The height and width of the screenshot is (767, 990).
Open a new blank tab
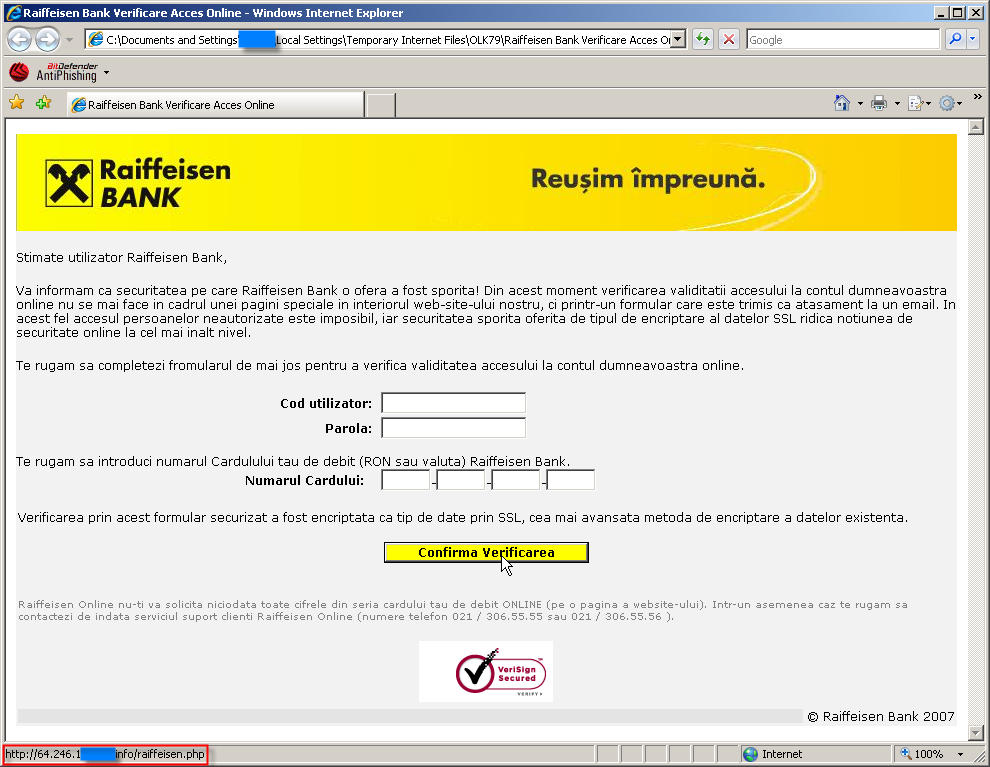[x=381, y=105]
